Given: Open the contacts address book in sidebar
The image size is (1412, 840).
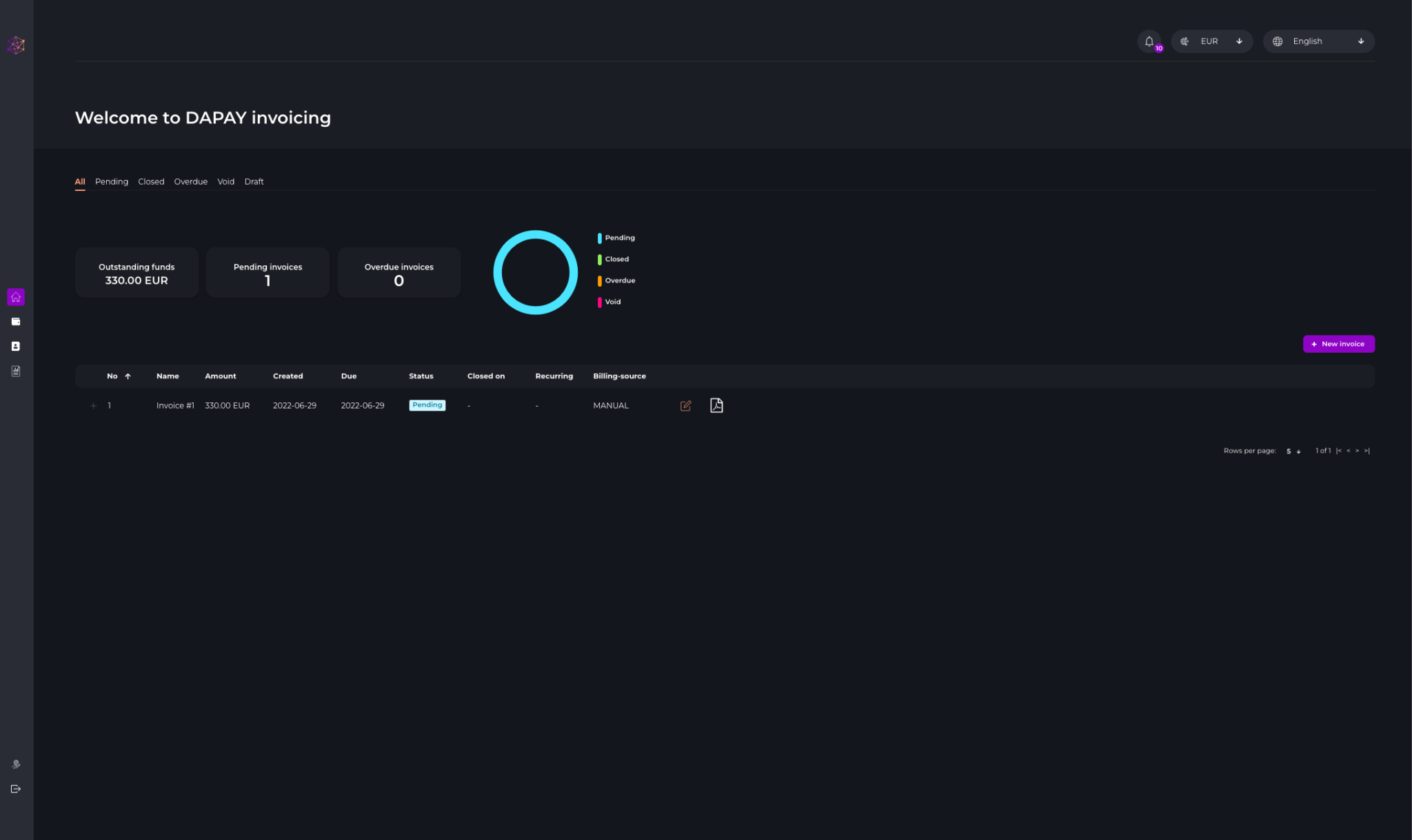Looking at the screenshot, I should 16,347.
